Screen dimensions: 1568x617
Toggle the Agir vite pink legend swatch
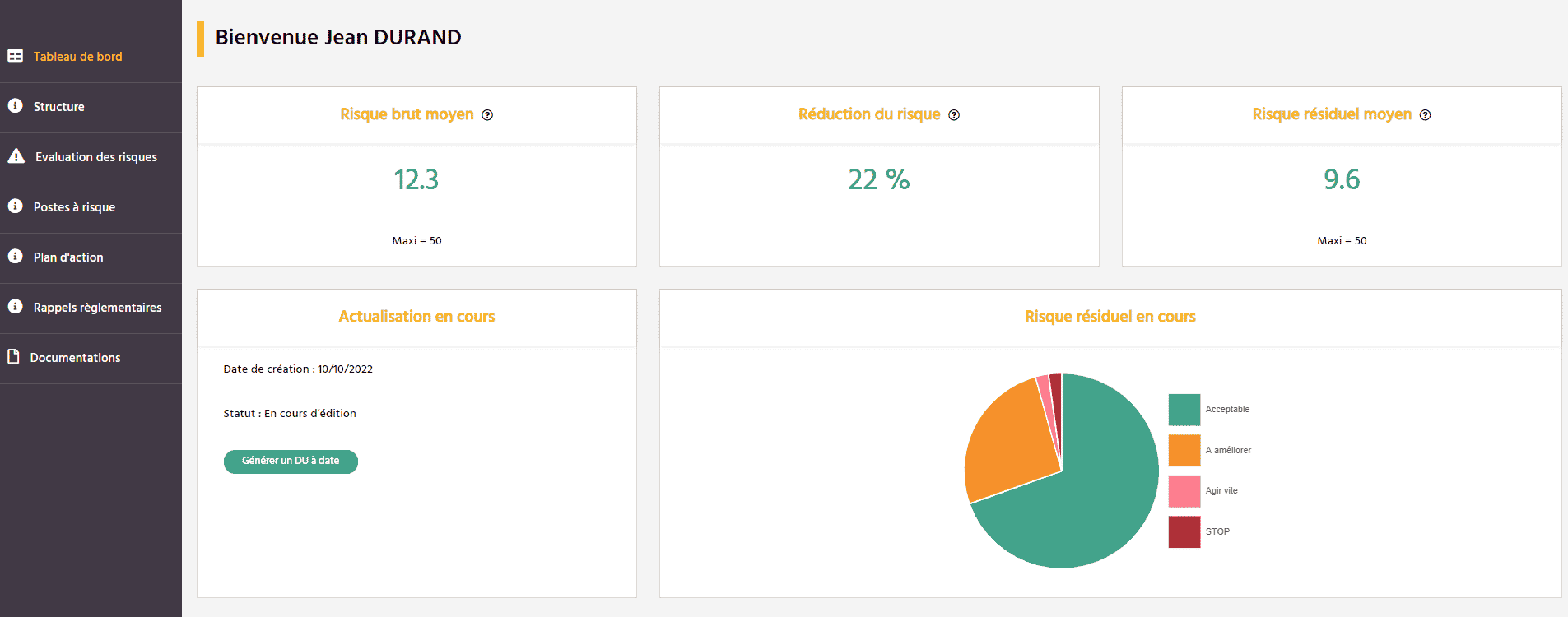[1184, 491]
